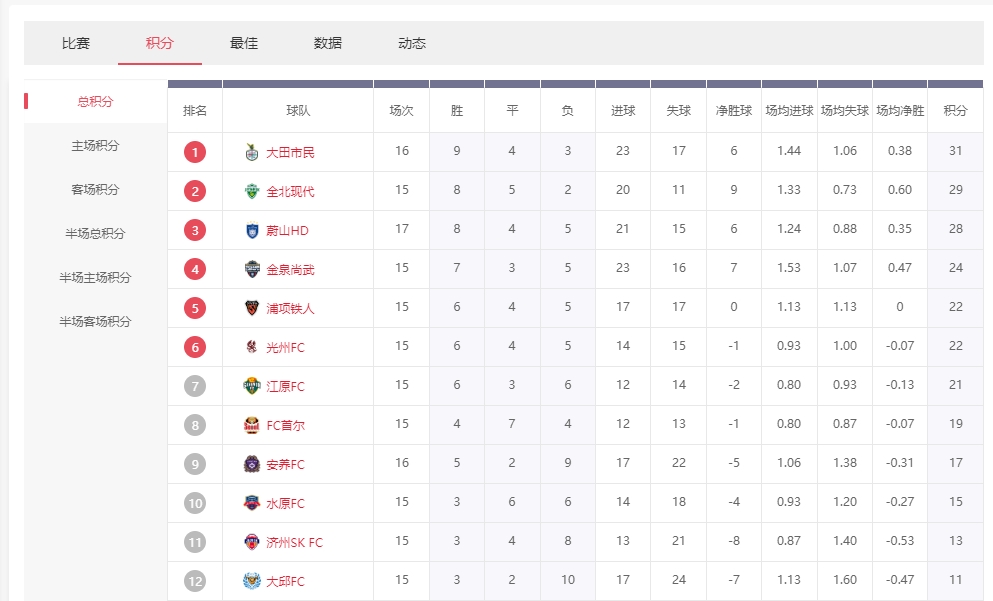Image resolution: width=993 pixels, height=601 pixels.
Task: Open 半场总积分 standings view
Action: coord(95,233)
